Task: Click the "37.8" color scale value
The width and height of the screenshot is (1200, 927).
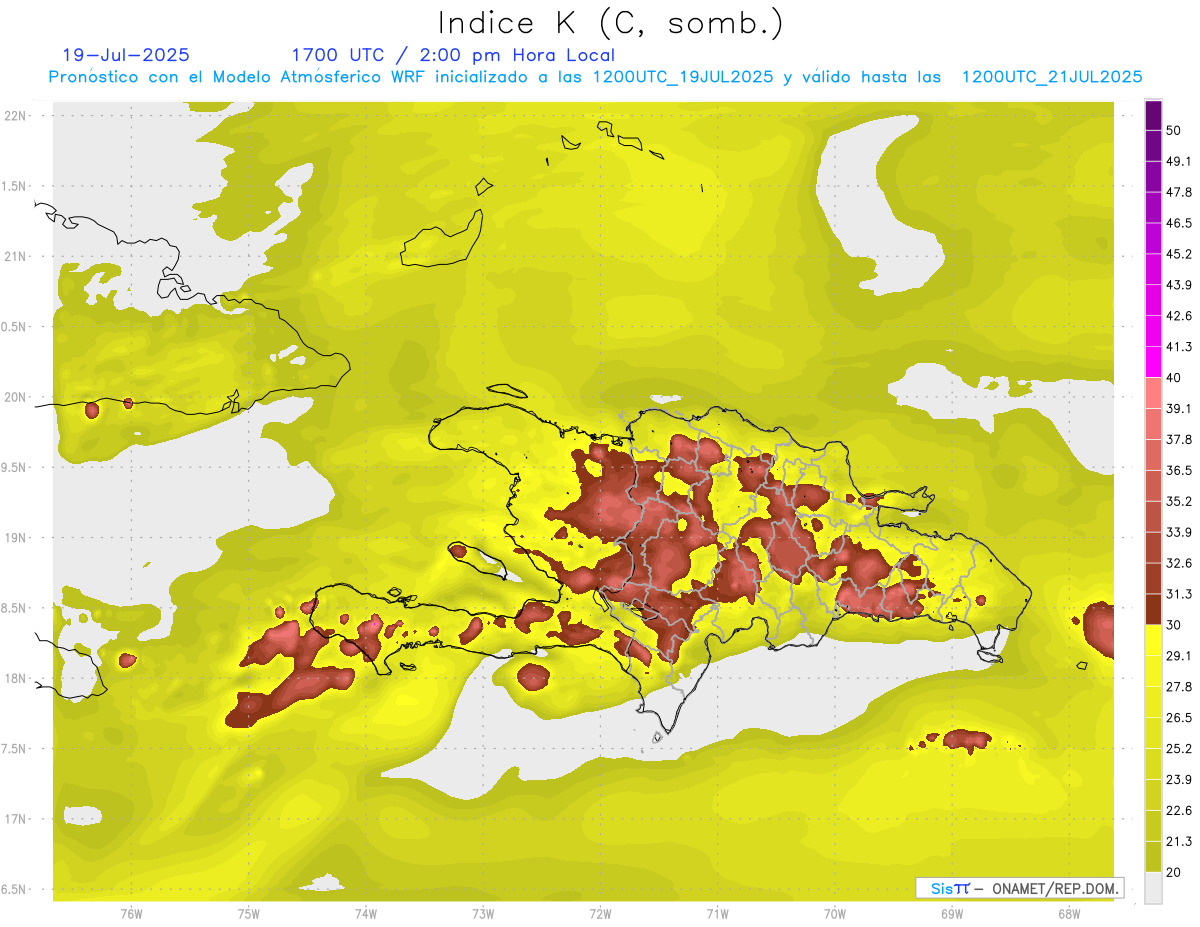Action: [1179, 439]
